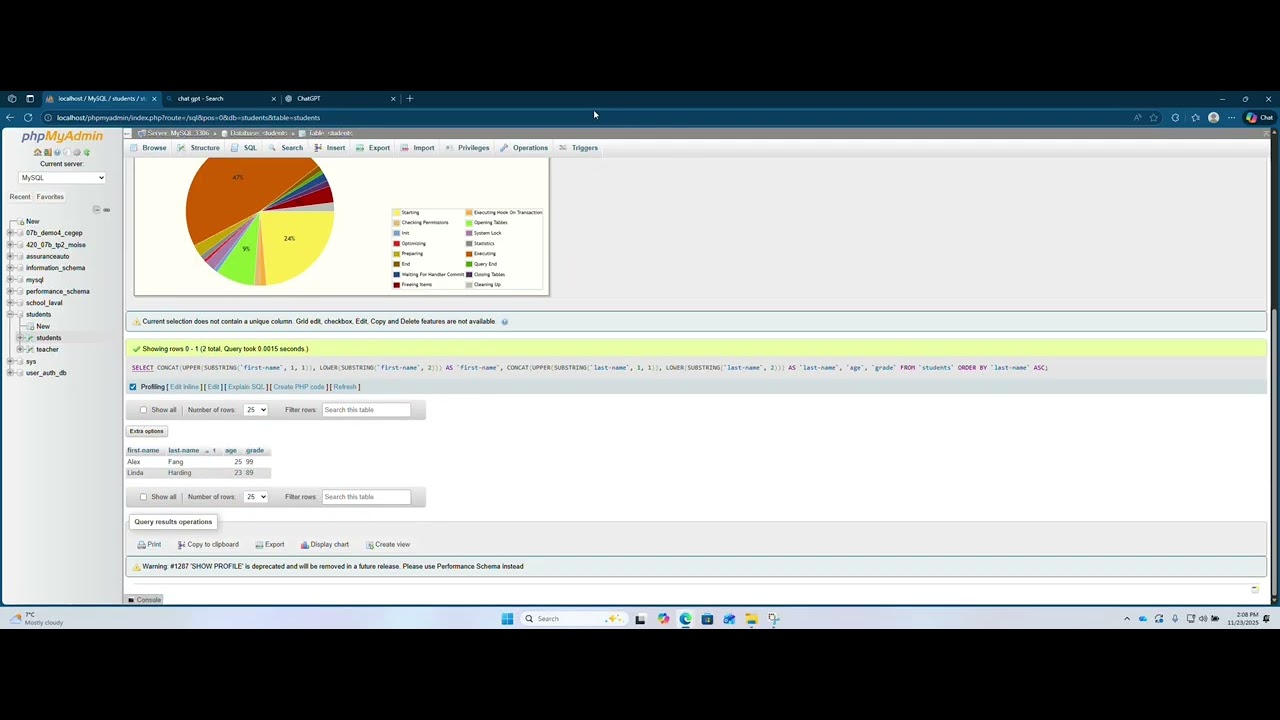Open the Import tab
This screenshot has height=720, width=1280.
418,148
